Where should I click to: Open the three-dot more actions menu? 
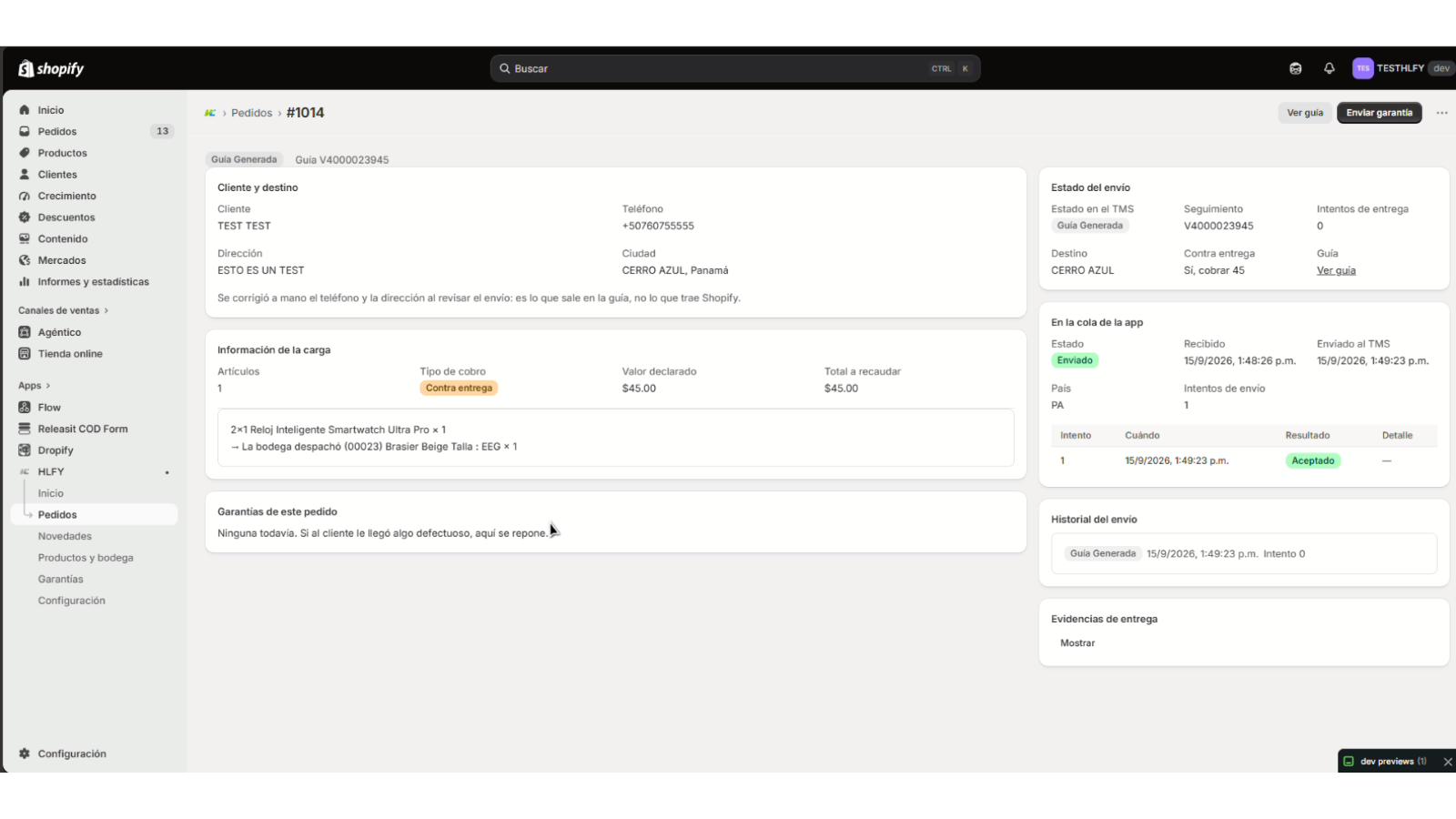(1441, 113)
